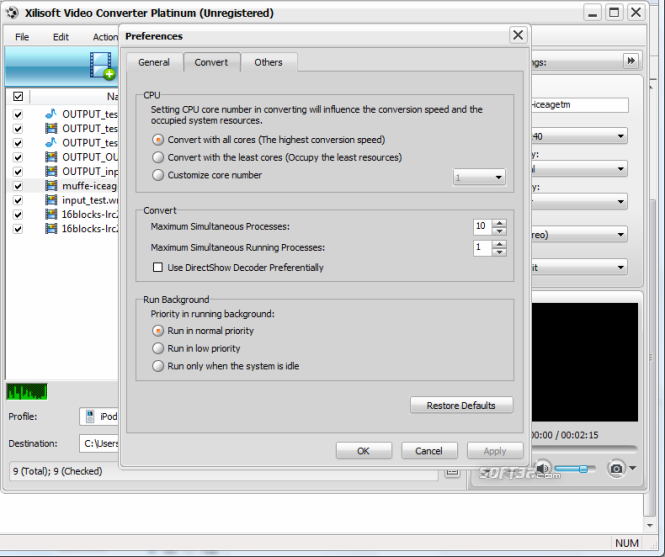Screen dimensions: 665x557
Task: Click the Restore Defaults button
Action: coord(461,405)
